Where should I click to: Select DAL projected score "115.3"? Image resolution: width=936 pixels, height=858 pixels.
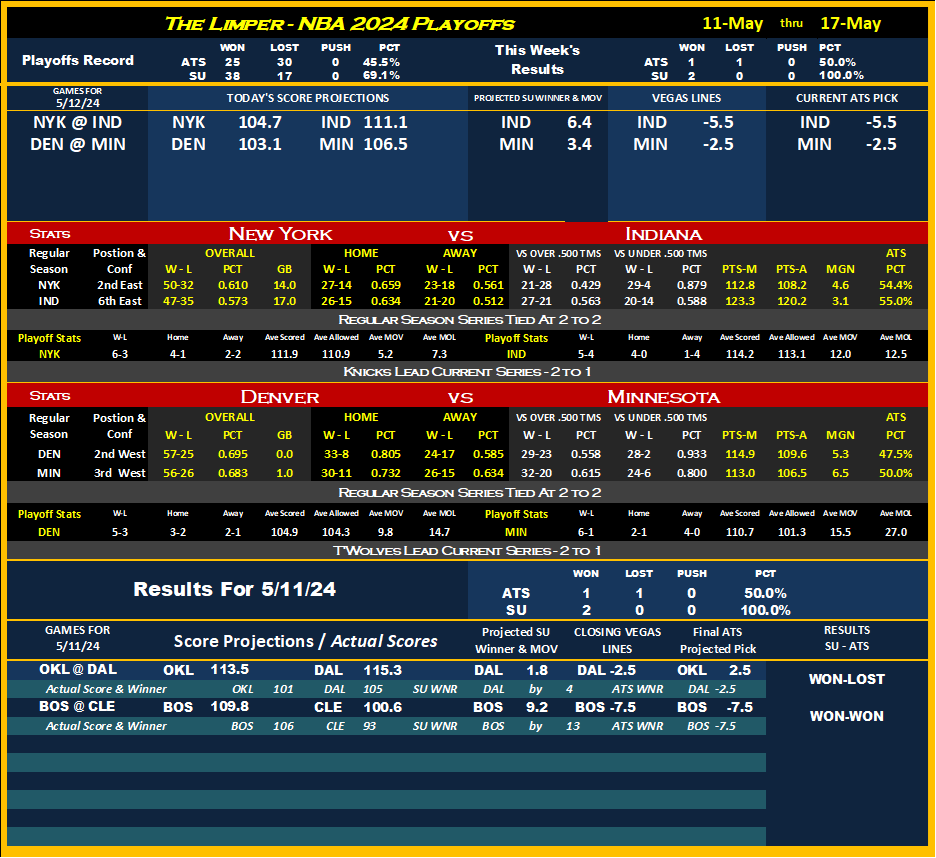coord(383,671)
